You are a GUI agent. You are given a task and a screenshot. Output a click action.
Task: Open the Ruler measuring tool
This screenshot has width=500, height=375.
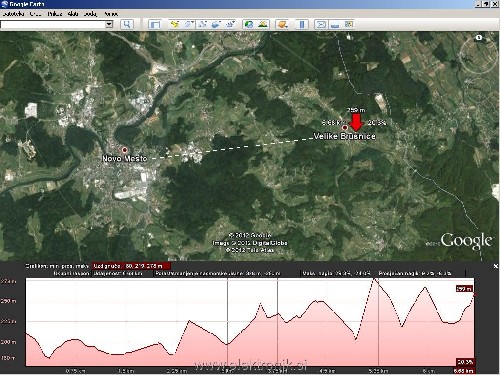(302, 24)
